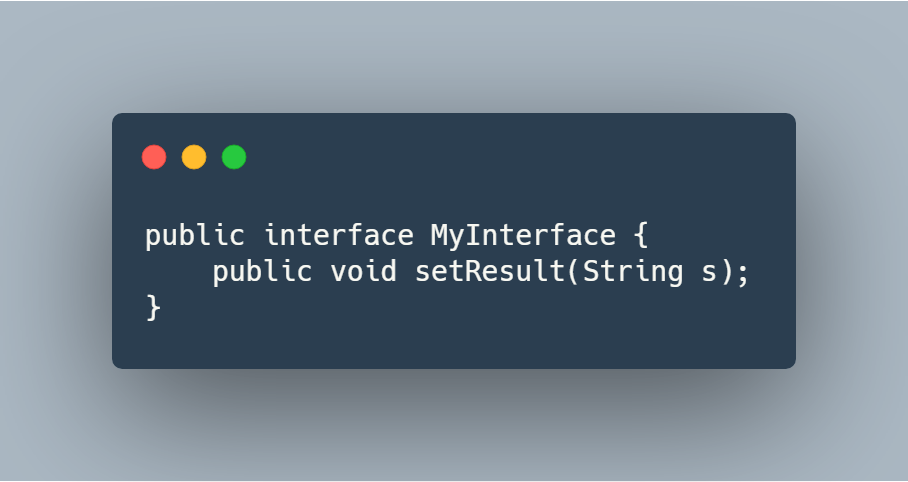Click the yellow minimize dot
Viewport: 908px width, 482px height.
[x=194, y=157]
